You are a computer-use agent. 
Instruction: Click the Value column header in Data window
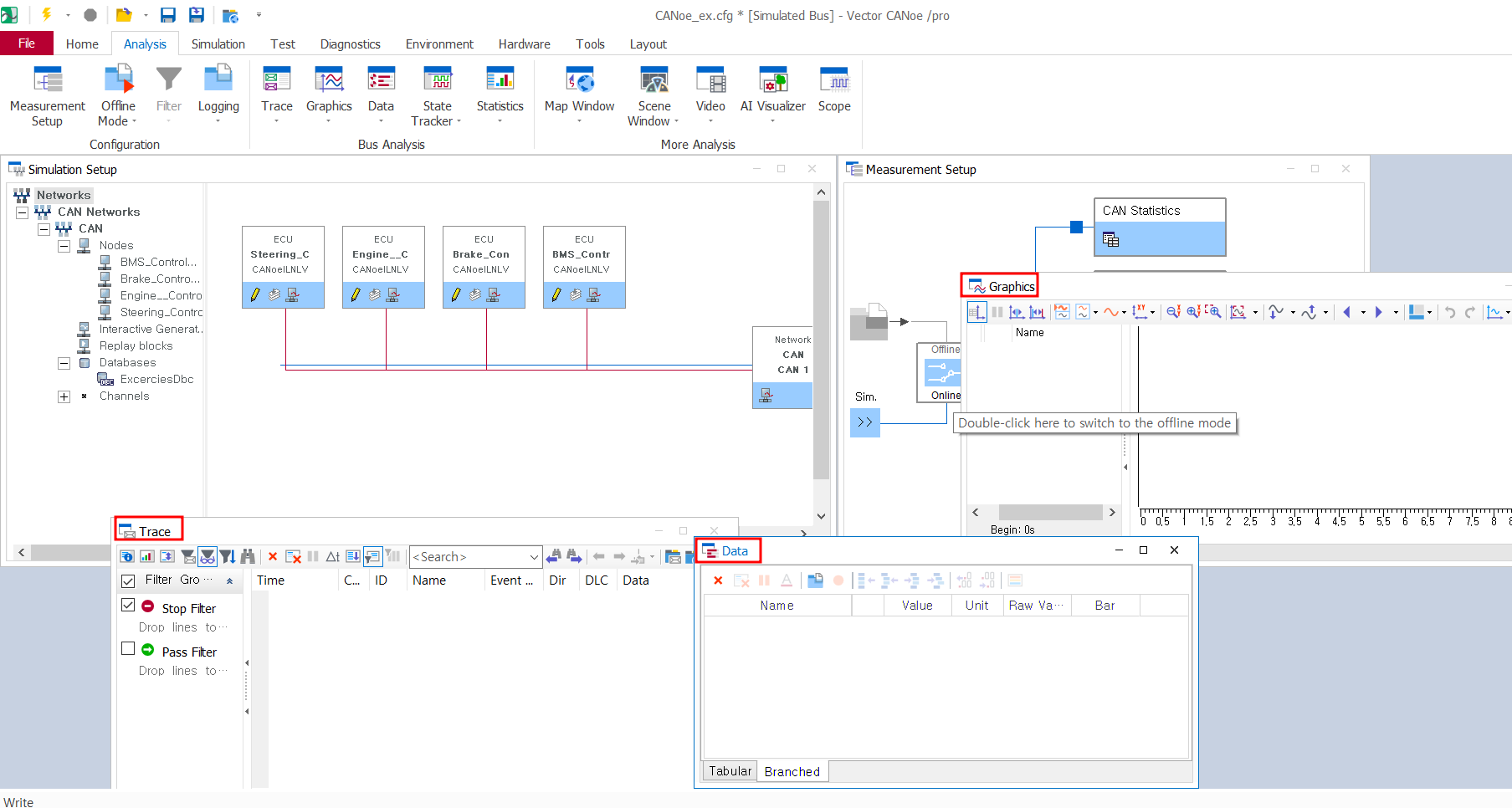pos(917,606)
